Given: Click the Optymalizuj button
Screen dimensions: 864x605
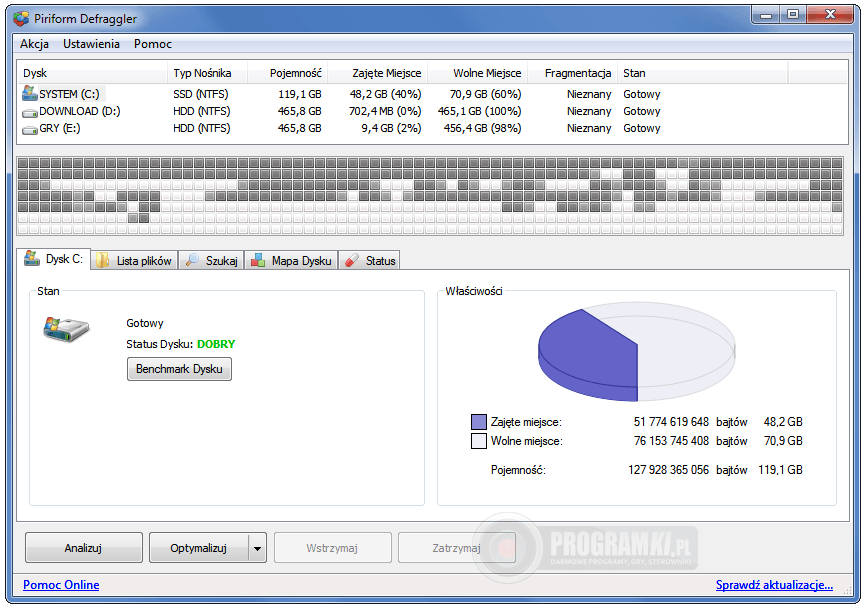Looking at the screenshot, I should click(x=198, y=548).
